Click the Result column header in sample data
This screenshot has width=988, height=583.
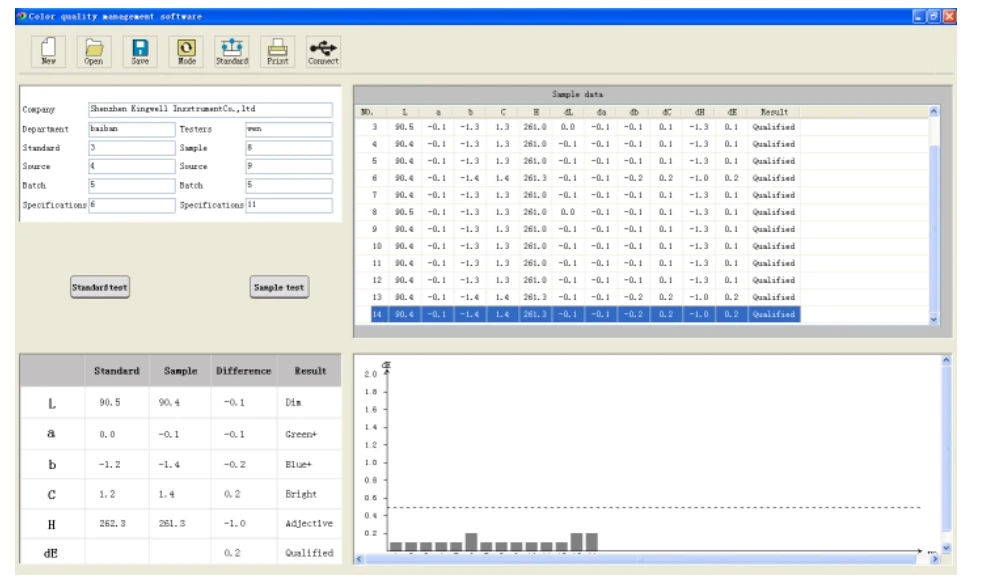[x=774, y=112]
